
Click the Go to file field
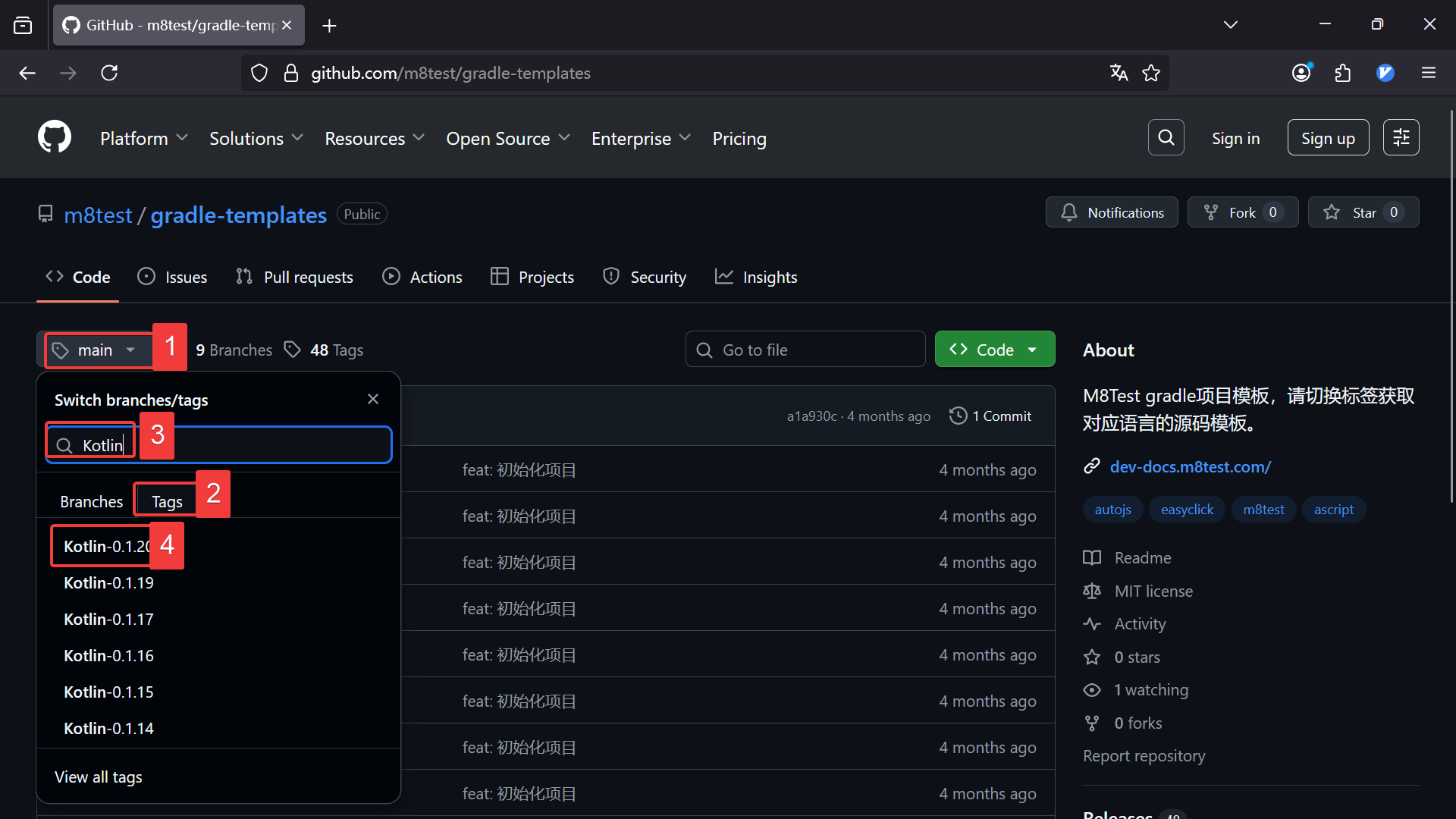(805, 350)
